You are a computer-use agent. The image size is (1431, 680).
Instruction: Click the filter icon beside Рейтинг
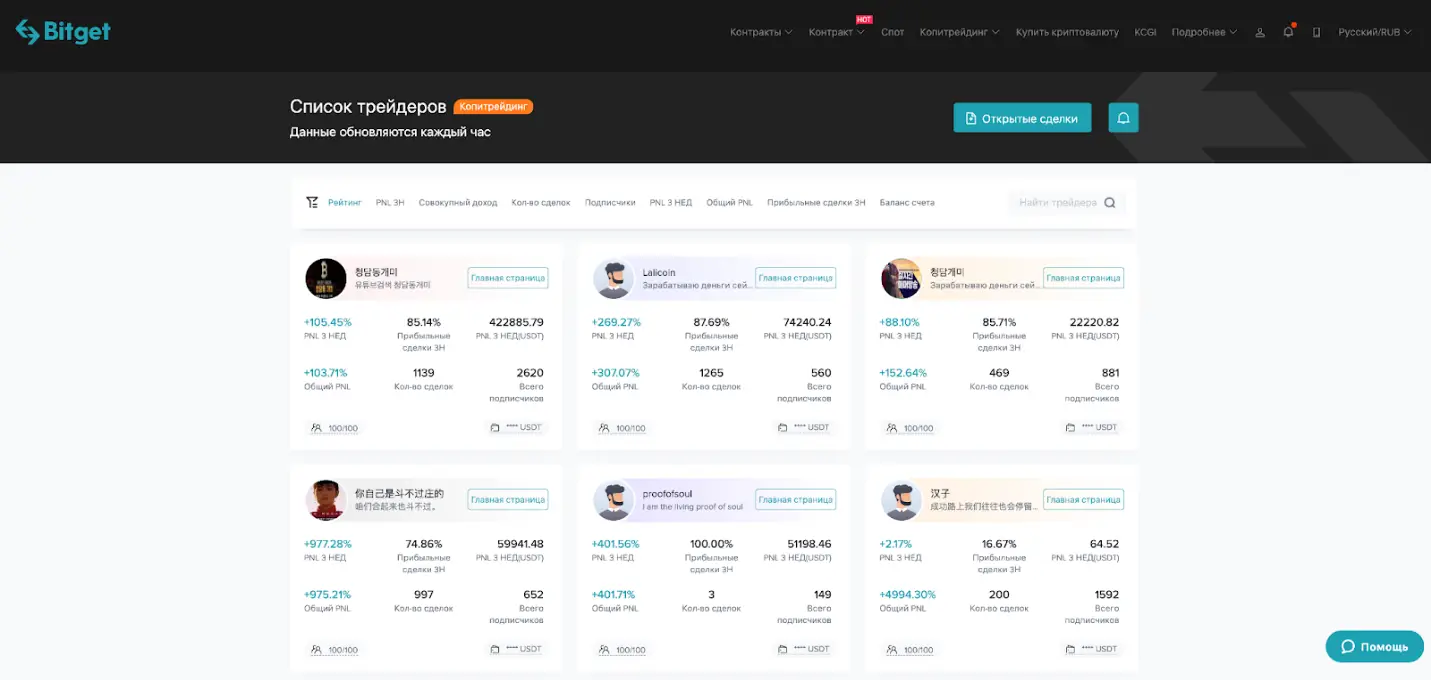312,202
